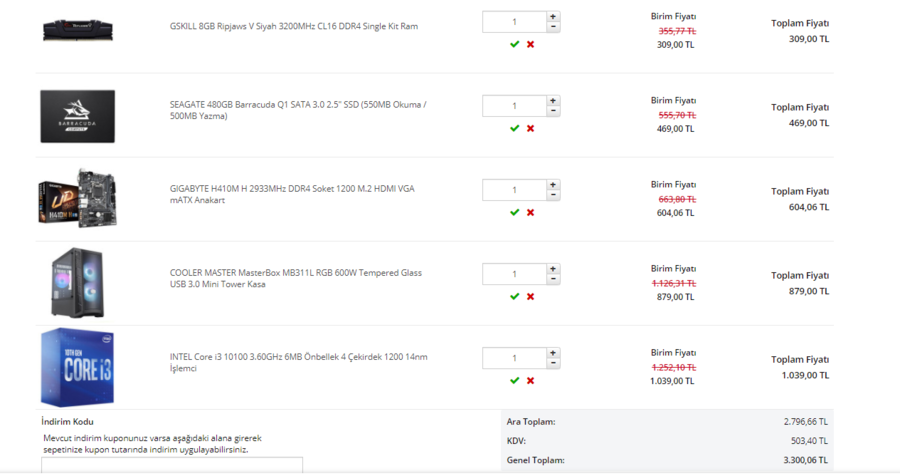Image resolution: width=900 pixels, height=476 pixels.
Task: Open GSKILL 8GB Ripjaws V product link
Action: click(293, 26)
